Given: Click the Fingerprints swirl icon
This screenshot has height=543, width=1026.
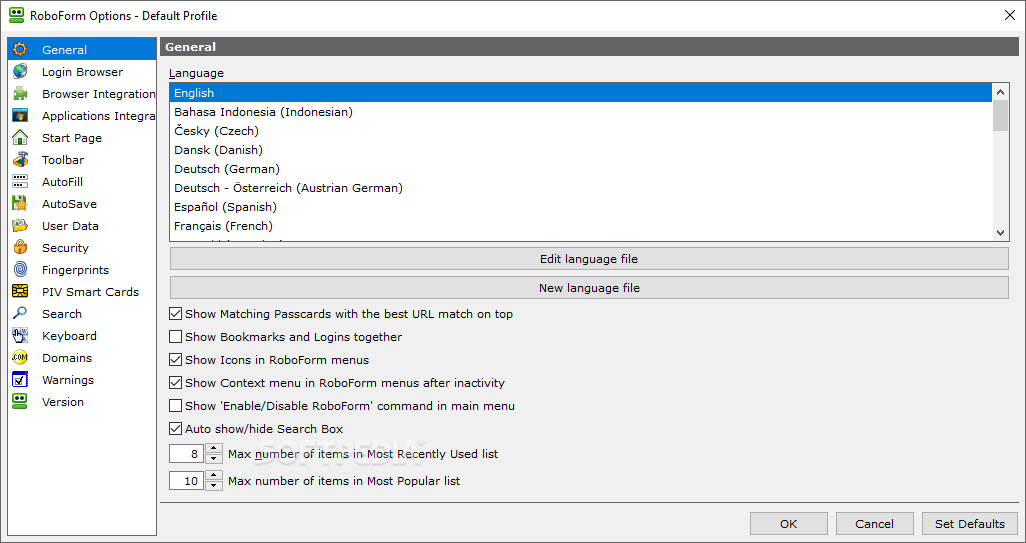Looking at the screenshot, I should 20,270.
